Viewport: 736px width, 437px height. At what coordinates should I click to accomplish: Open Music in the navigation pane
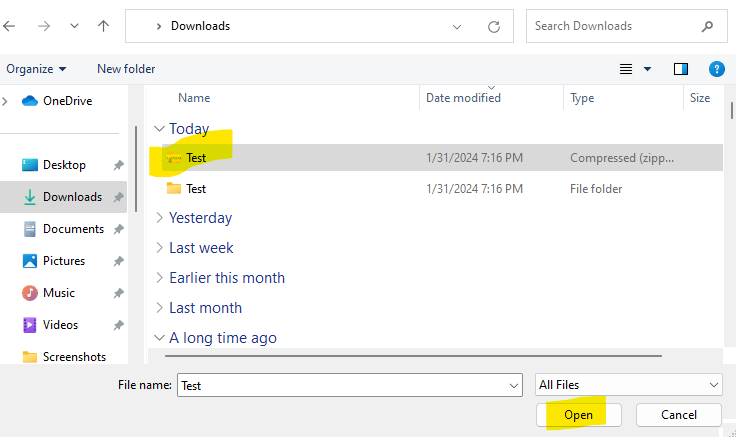pyautogui.click(x=59, y=293)
